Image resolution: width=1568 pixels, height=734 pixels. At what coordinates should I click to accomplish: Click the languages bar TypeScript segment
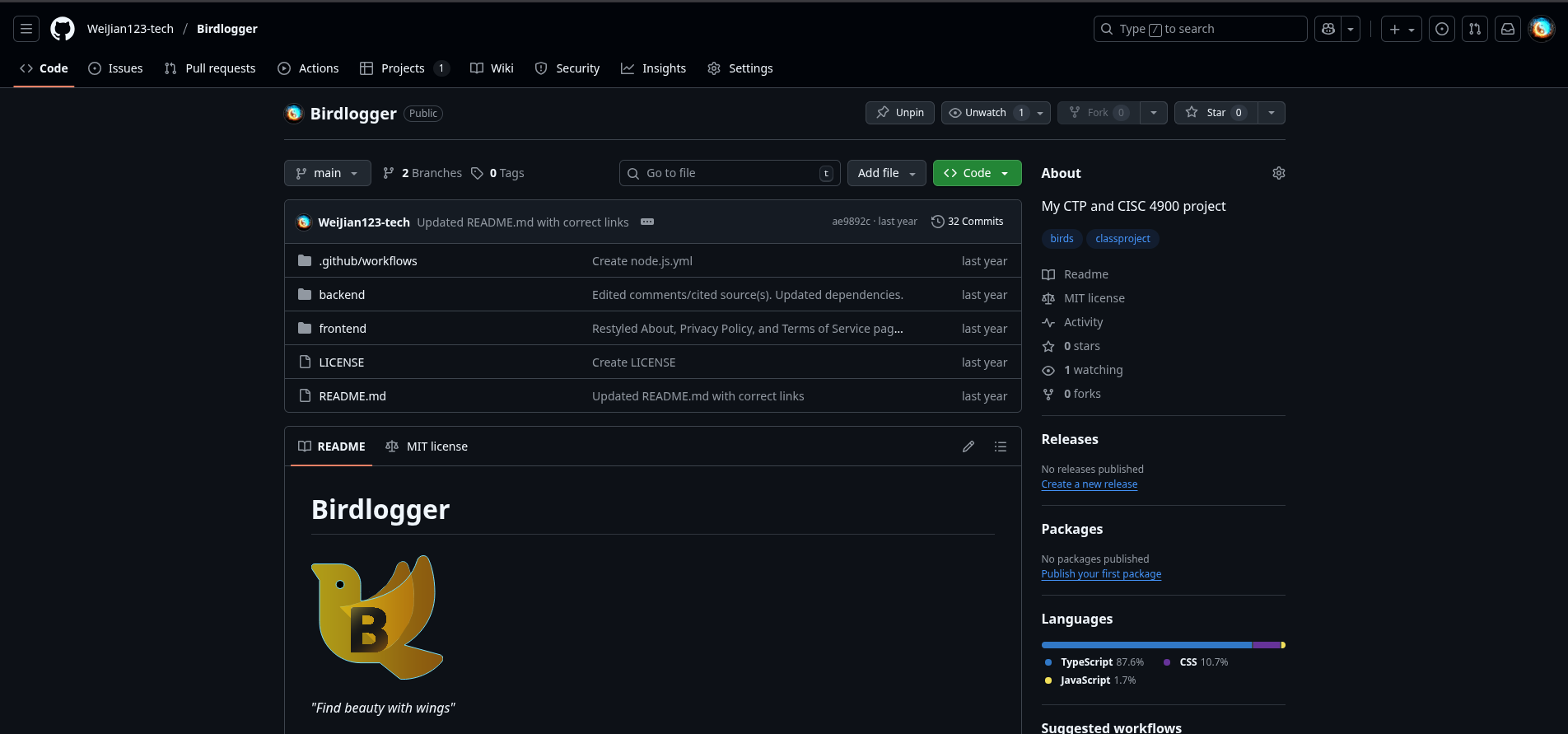[x=1146, y=645]
